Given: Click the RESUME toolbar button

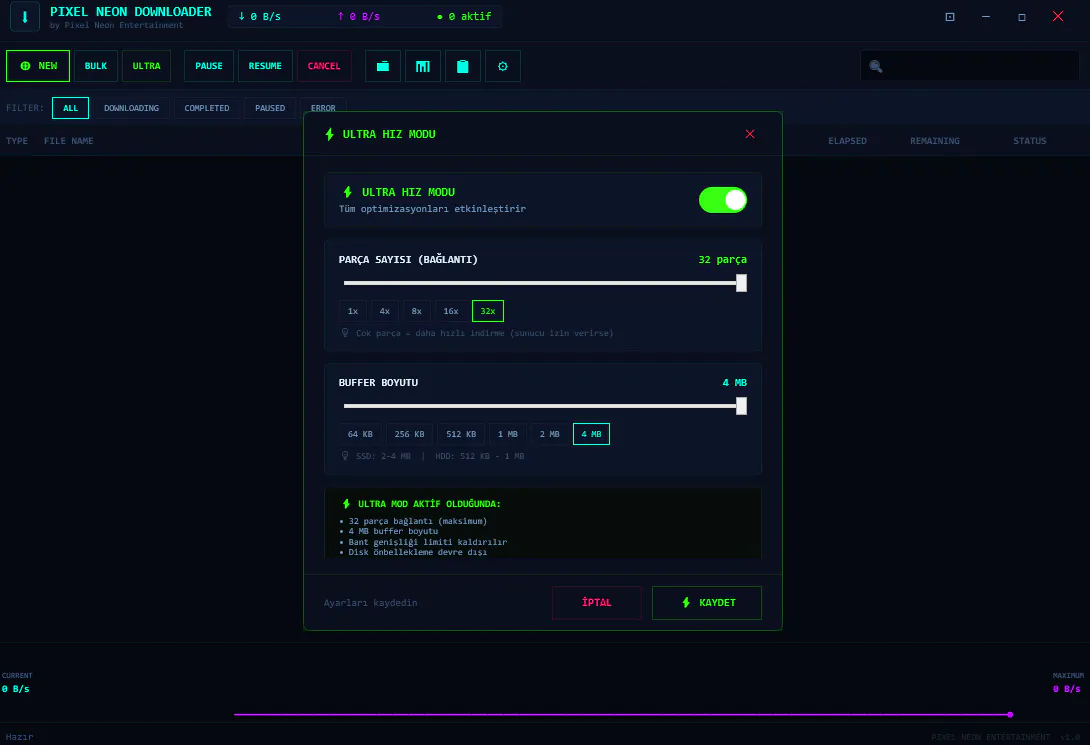Looking at the screenshot, I should click(265, 66).
